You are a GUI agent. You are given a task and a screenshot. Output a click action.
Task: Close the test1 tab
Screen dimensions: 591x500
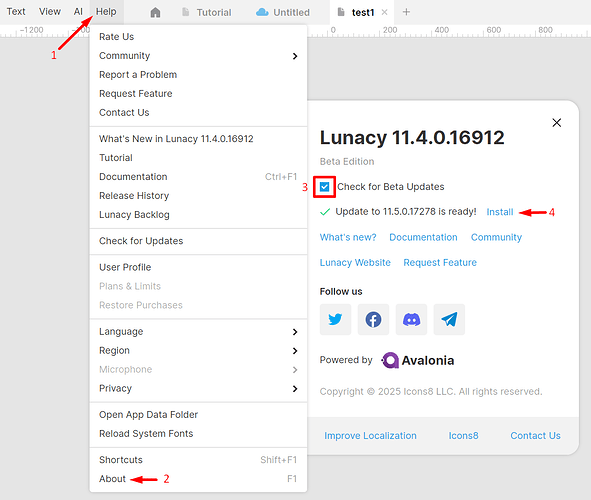tap(384, 12)
